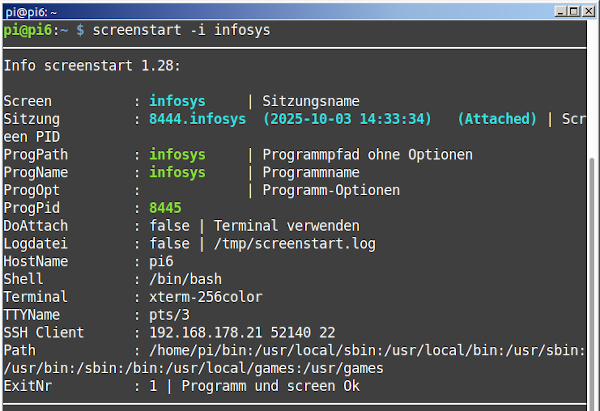The height and width of the screenshot is (411, 600).
Task: Click the ProgPid value 8445
Action: pyautogui.click(x=165, y=207)
